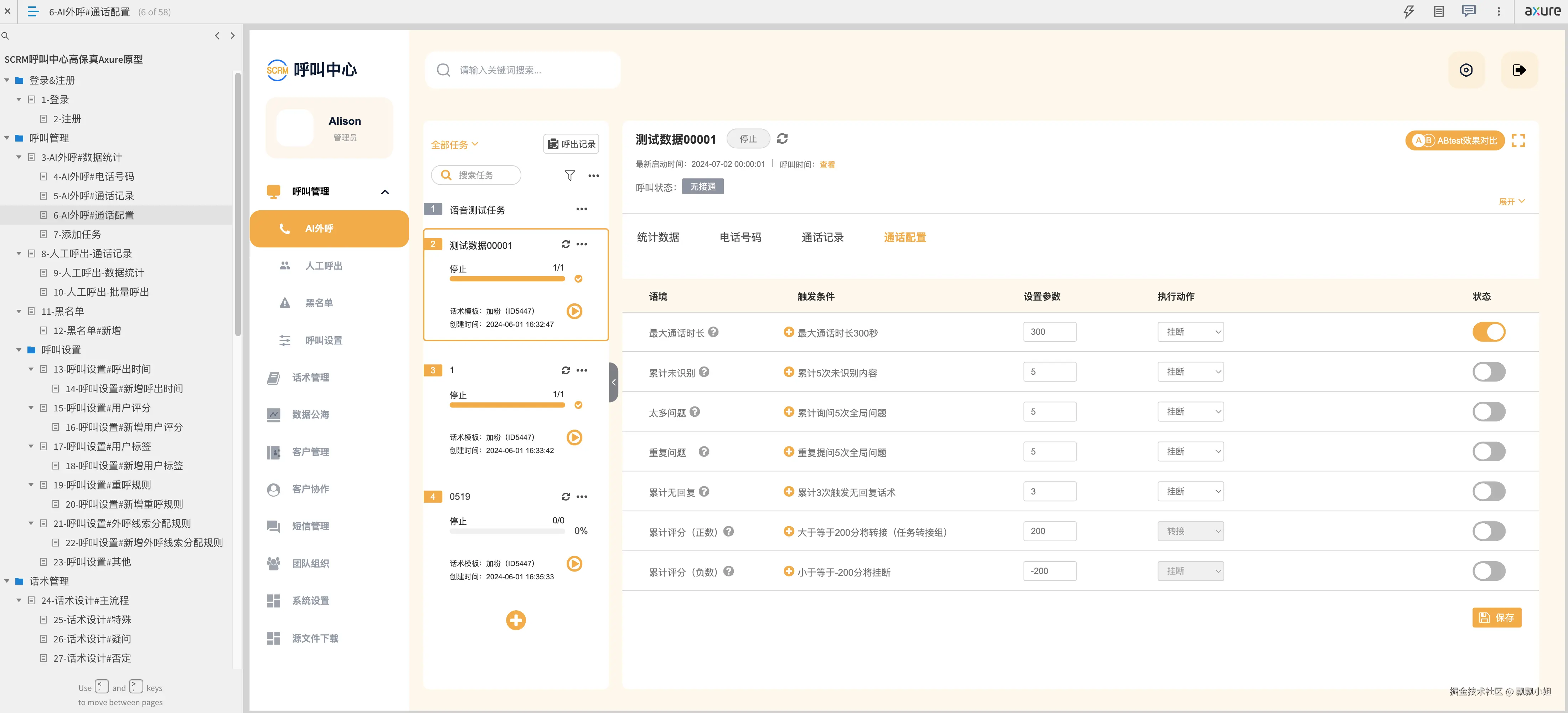This screenshot has width=1568, height=713.
Task: Click the 呼出记录 button
Action: [571, 144]
